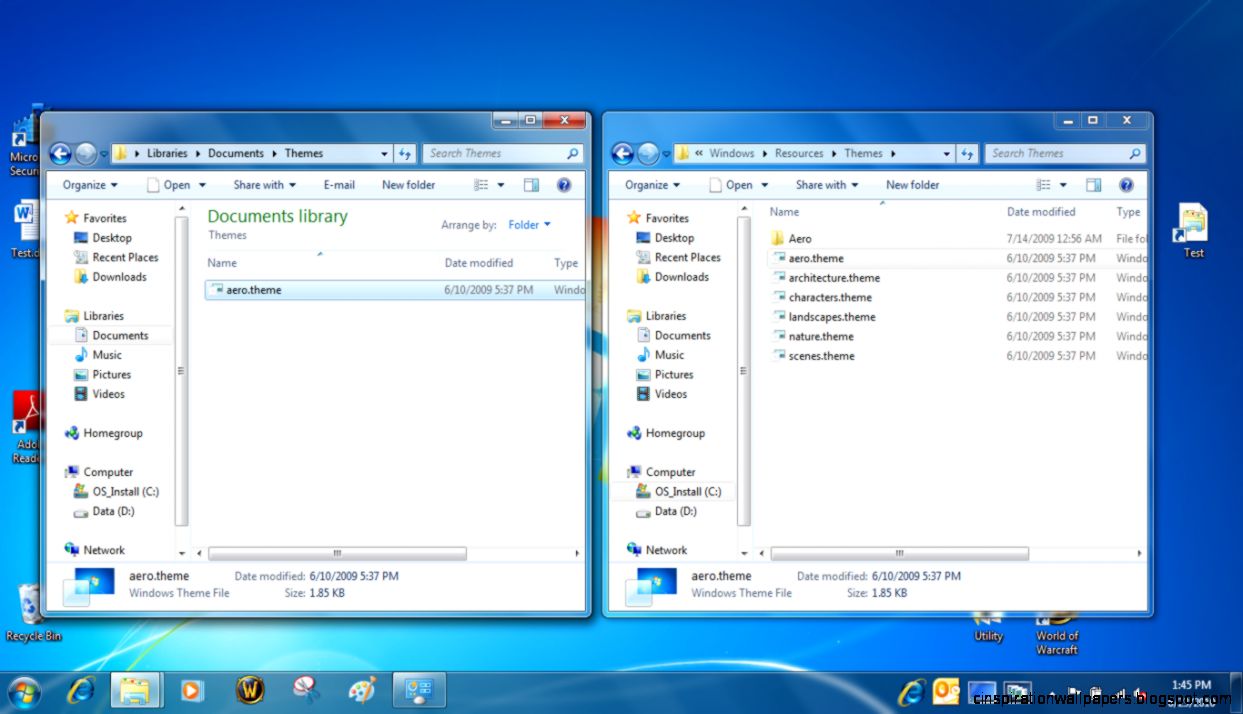Launch Paint from the taskbar
Image resolution: width=1243 pixels, height=714 pixels.
tap(362, 690)
